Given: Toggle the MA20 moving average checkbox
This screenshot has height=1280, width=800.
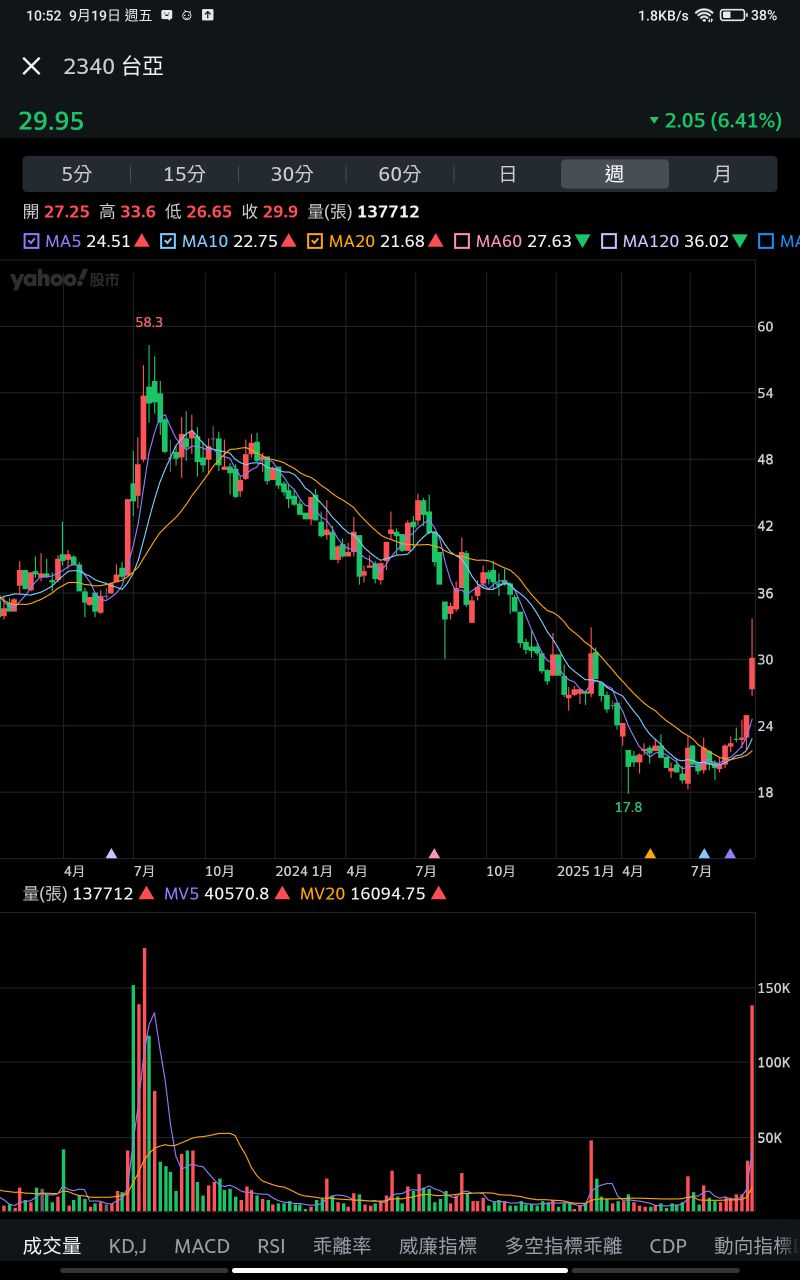Looking at the screenshot, I should pyautogui.click(x=315, y=241).
